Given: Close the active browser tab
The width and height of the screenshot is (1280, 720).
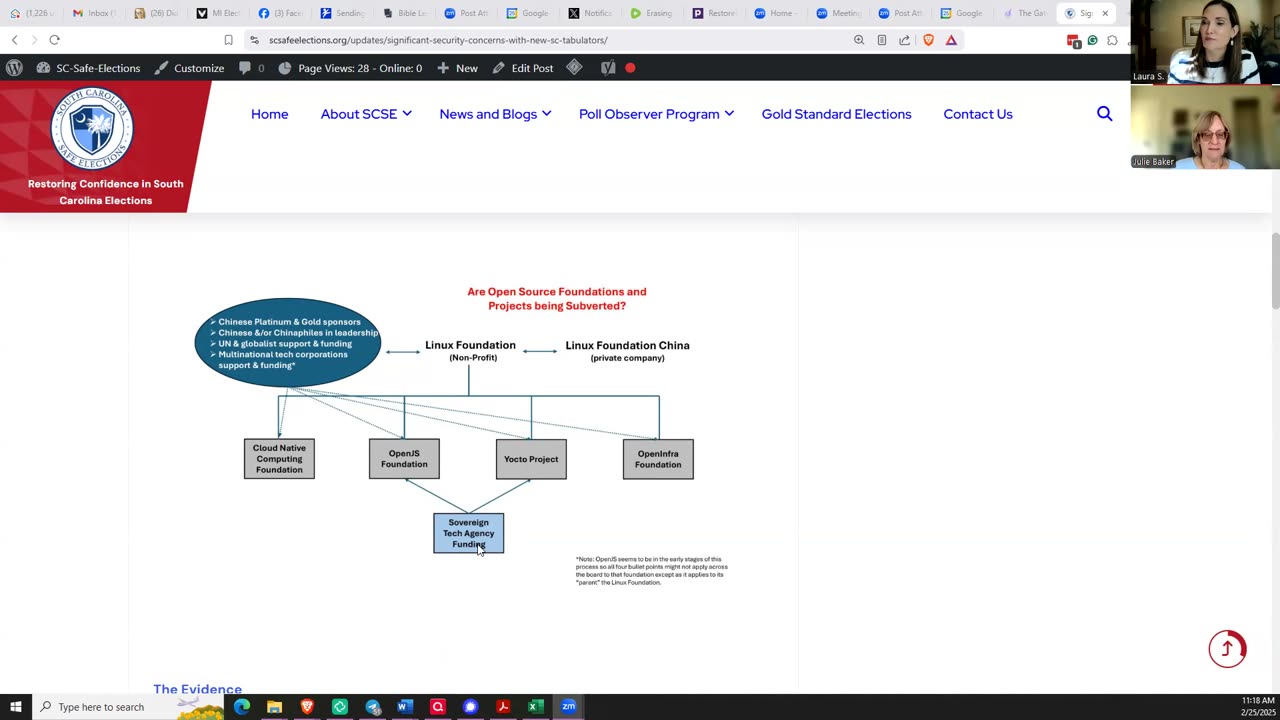Looking at the screenshot, I should pyautogui.click(x=1105, y=13).
